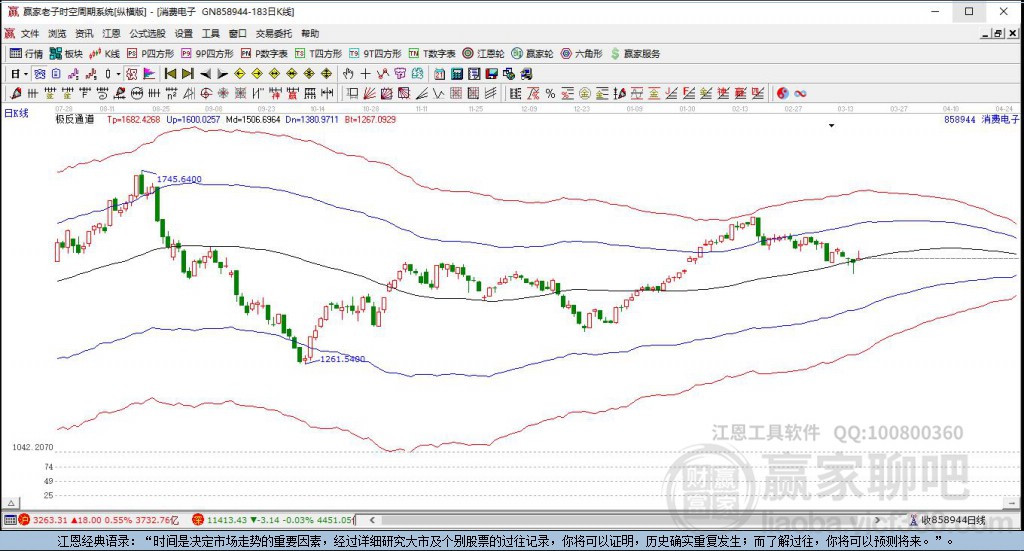This screenshot has height=551, width=1024.
Task: Click the percent retracement tool
Action: click(550, 93)
